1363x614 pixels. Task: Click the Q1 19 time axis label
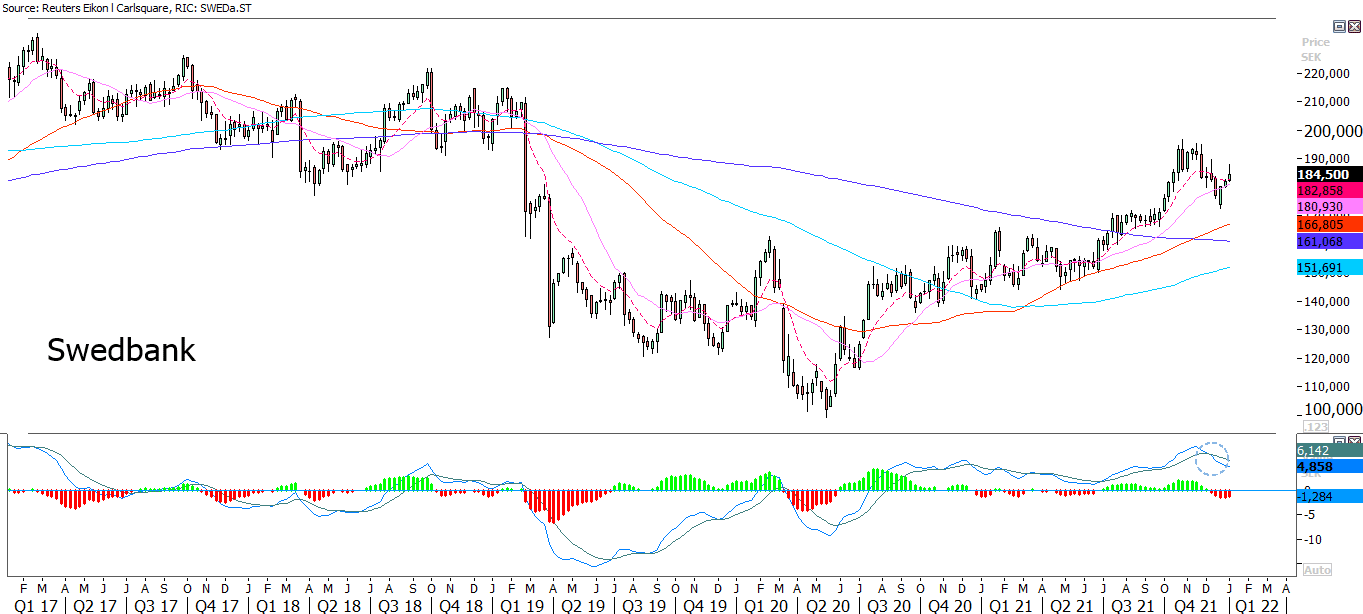pyautogui.click(x=520, y=605)
